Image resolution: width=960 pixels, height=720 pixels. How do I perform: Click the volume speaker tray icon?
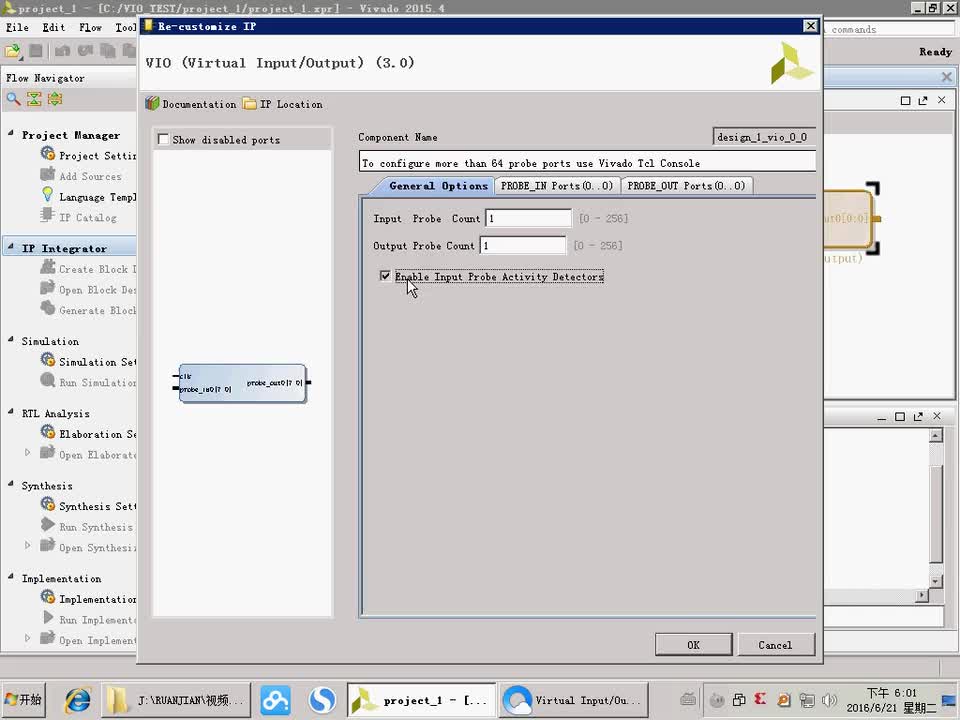(x=829, y=700)
